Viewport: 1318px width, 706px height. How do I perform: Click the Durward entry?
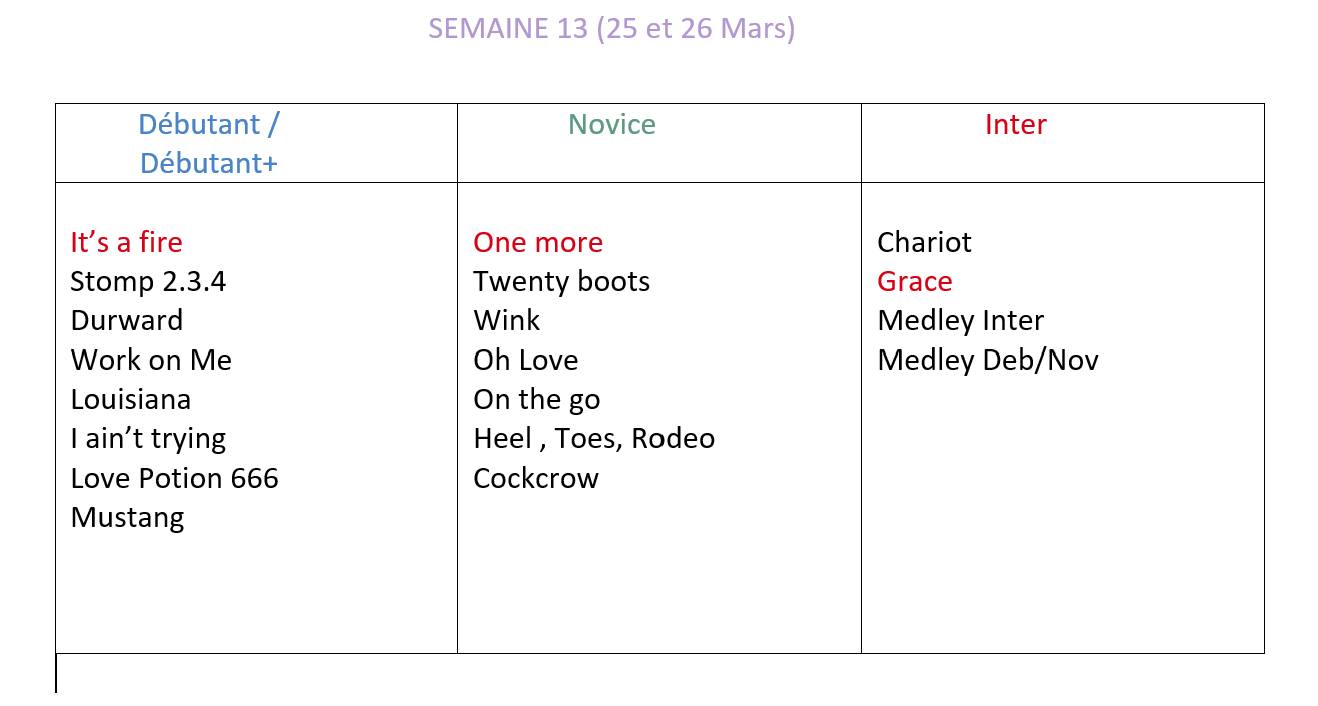tap(127, 320)
